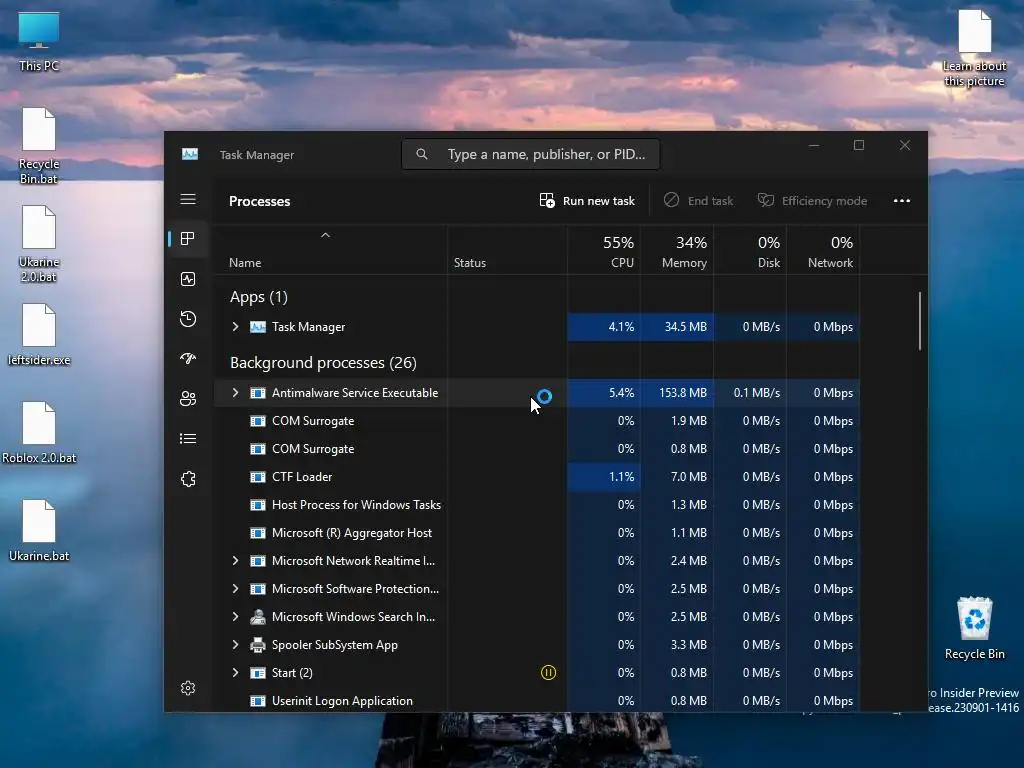The image size is (1024, 768).
Task: Expand the Task Manager app row
Action: (x=236, y=327)
